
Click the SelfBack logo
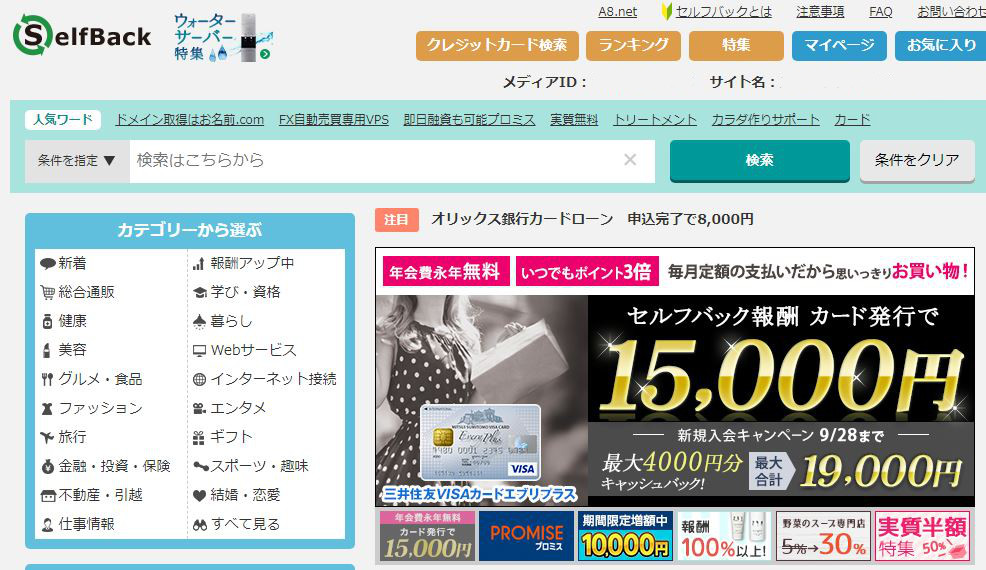(82, 35)
